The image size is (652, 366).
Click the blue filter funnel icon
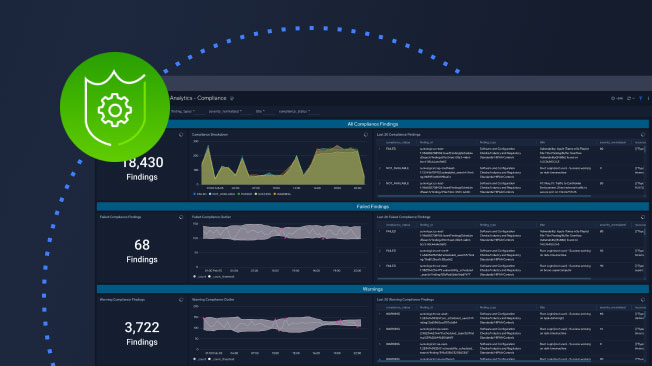tap(641, 99)
